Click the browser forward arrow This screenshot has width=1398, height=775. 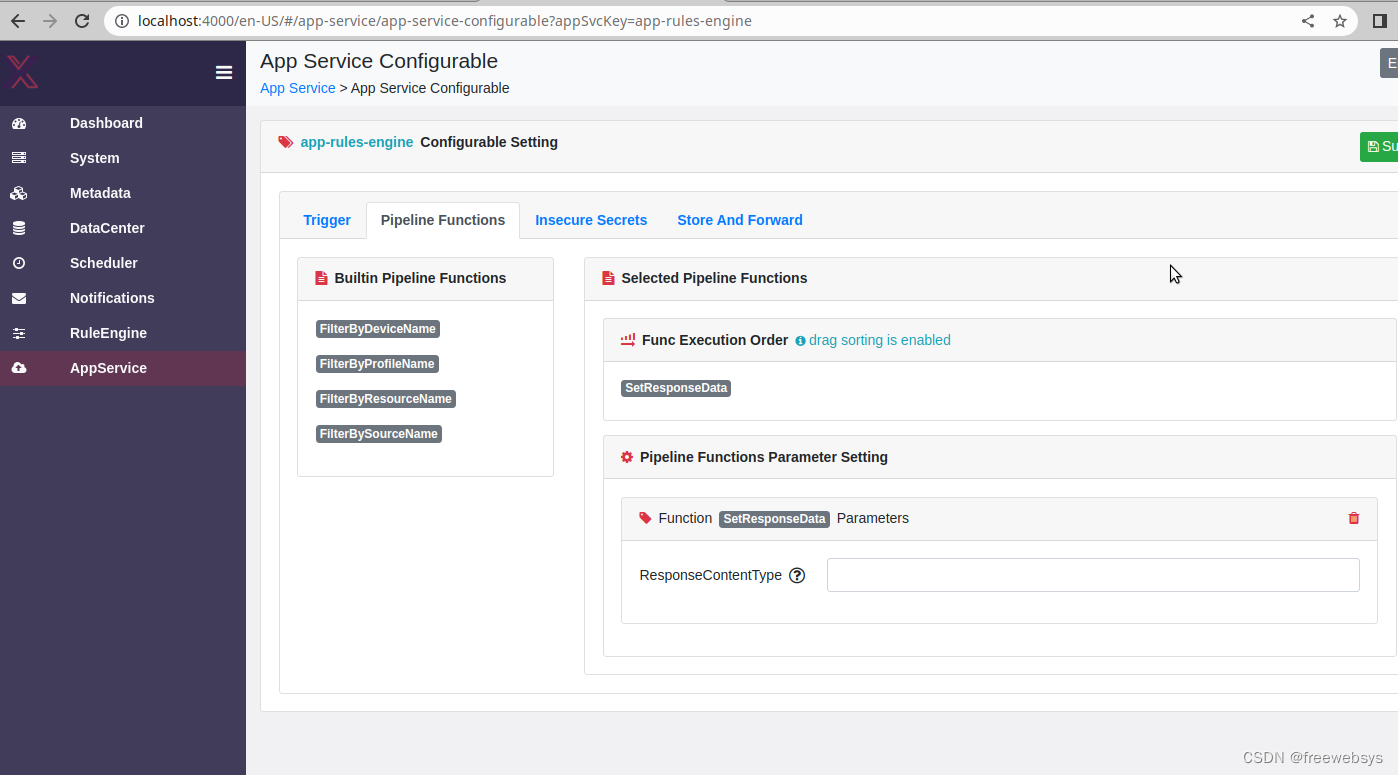click(50, 20)
